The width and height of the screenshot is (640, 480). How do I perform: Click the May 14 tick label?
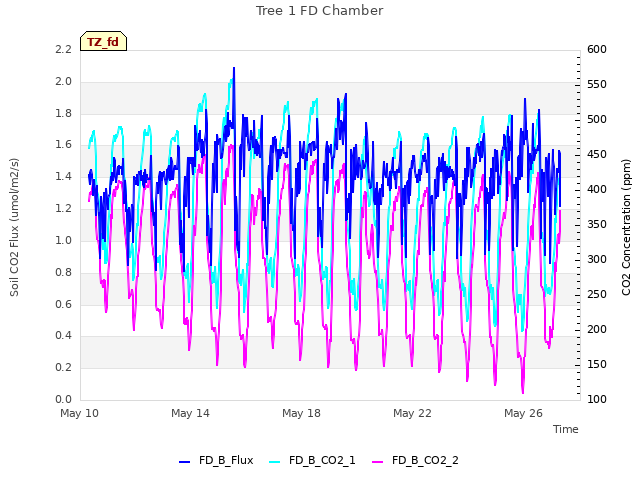click(190, 413)
